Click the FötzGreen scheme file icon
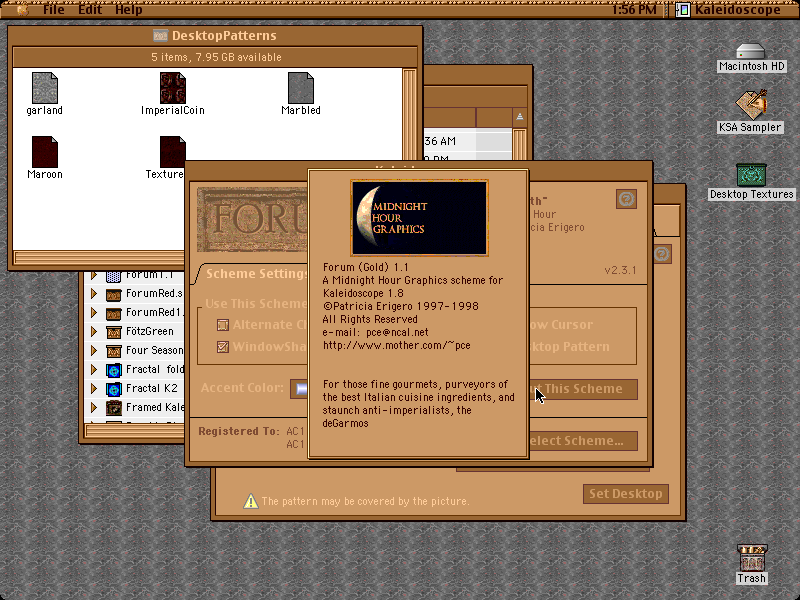Screen dimensions: 800x600 point(113,332)
